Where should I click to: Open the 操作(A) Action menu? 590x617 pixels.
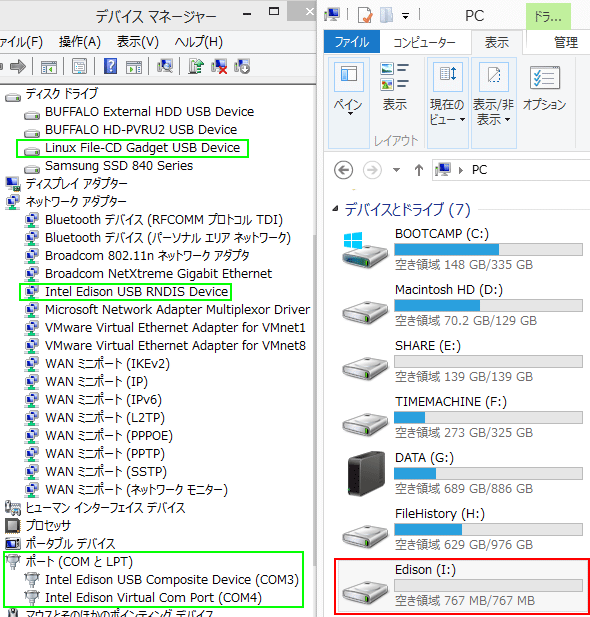point(80,42)
